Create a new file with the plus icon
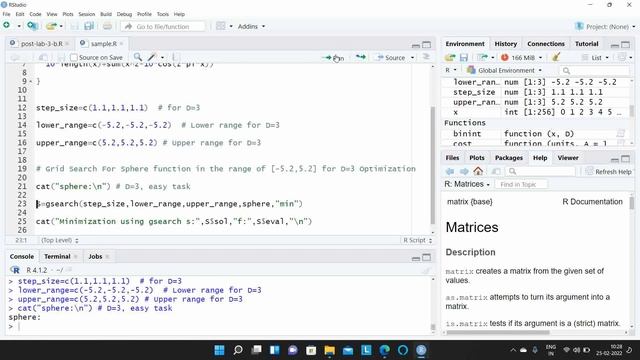 [x=7, y=25]
